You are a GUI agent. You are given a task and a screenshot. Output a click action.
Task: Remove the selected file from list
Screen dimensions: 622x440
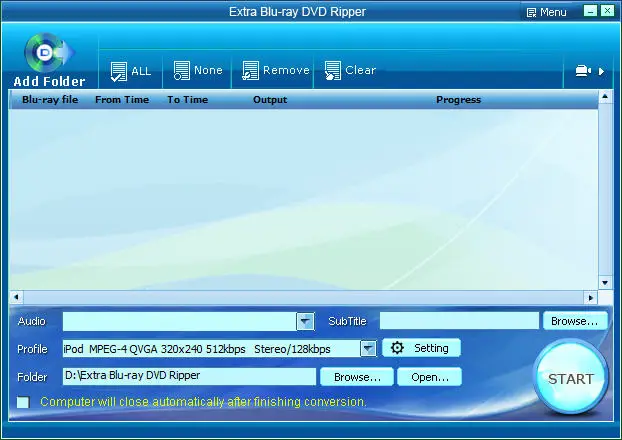[275, 71]
